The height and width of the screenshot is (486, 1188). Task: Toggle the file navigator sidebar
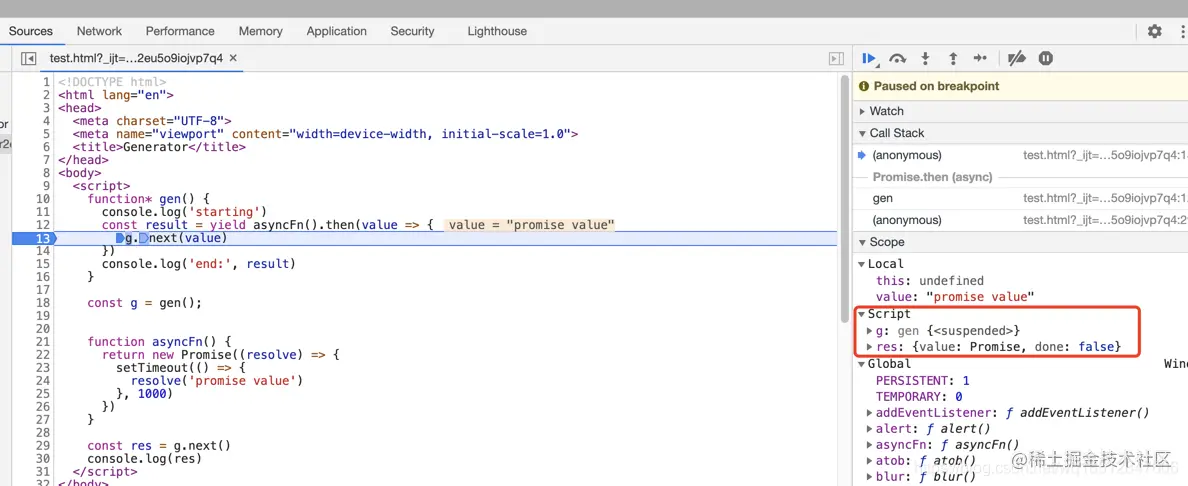coord(29,58)
